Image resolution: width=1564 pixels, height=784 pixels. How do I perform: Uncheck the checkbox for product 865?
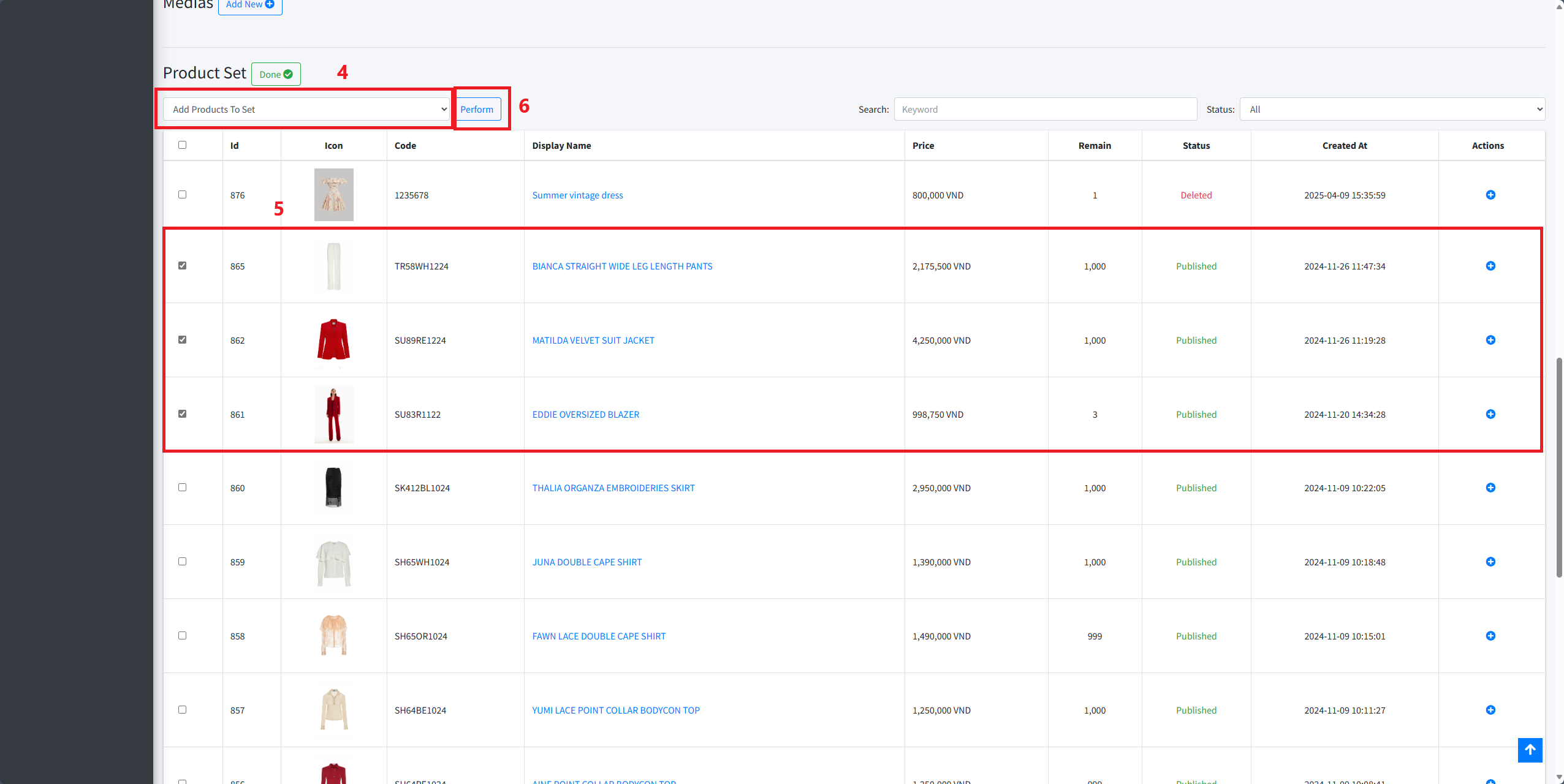coord(182,266)
